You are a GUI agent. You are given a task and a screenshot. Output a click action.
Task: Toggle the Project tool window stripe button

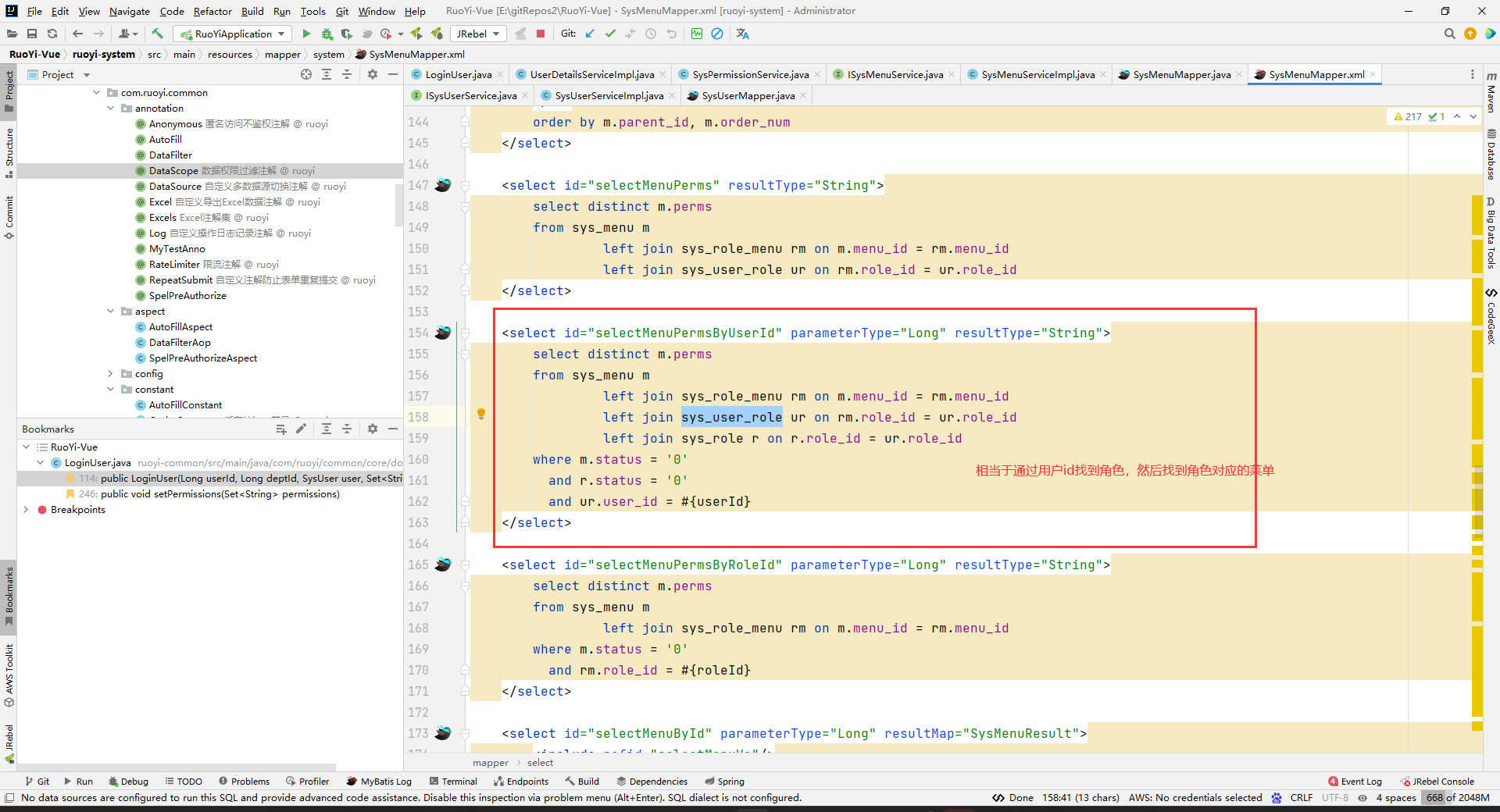[9, 91]
